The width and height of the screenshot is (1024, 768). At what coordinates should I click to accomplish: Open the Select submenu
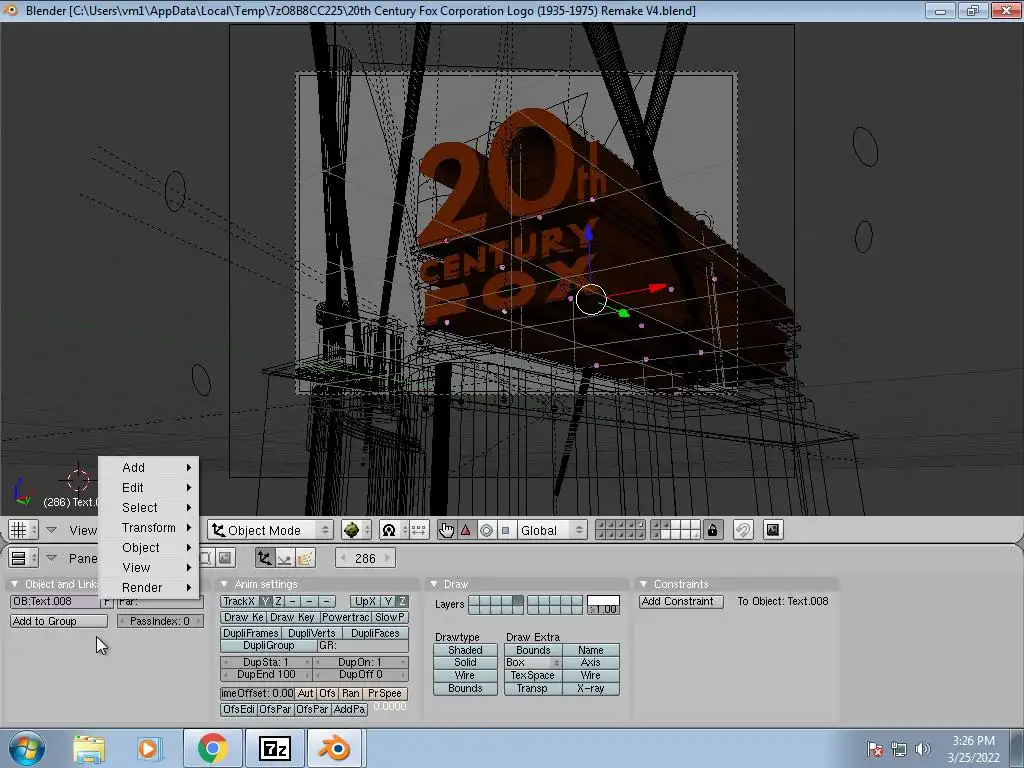[x=149, y=507]
